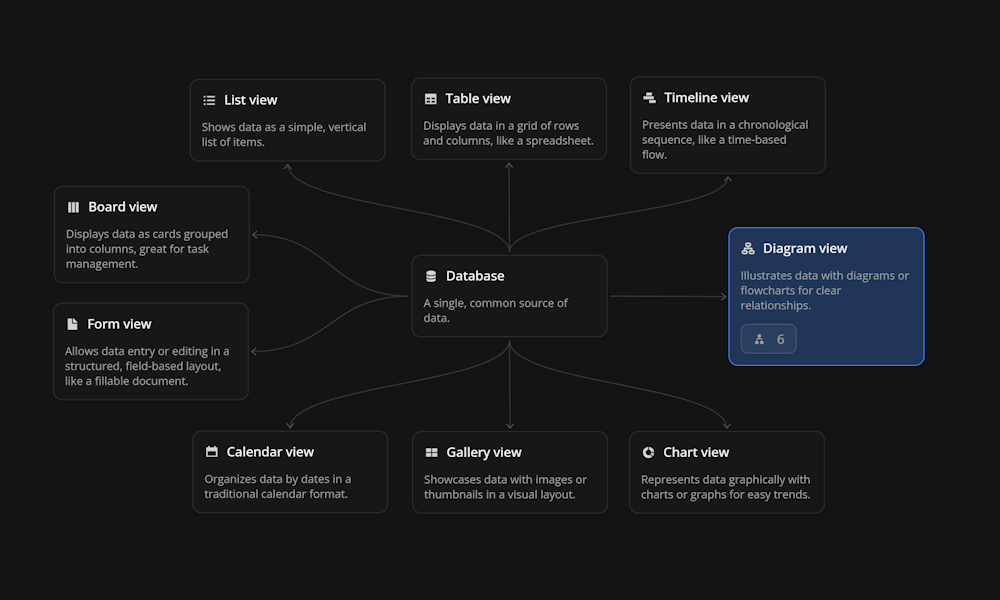Click text 'Displays data as cards grouped'

(147, 234)
